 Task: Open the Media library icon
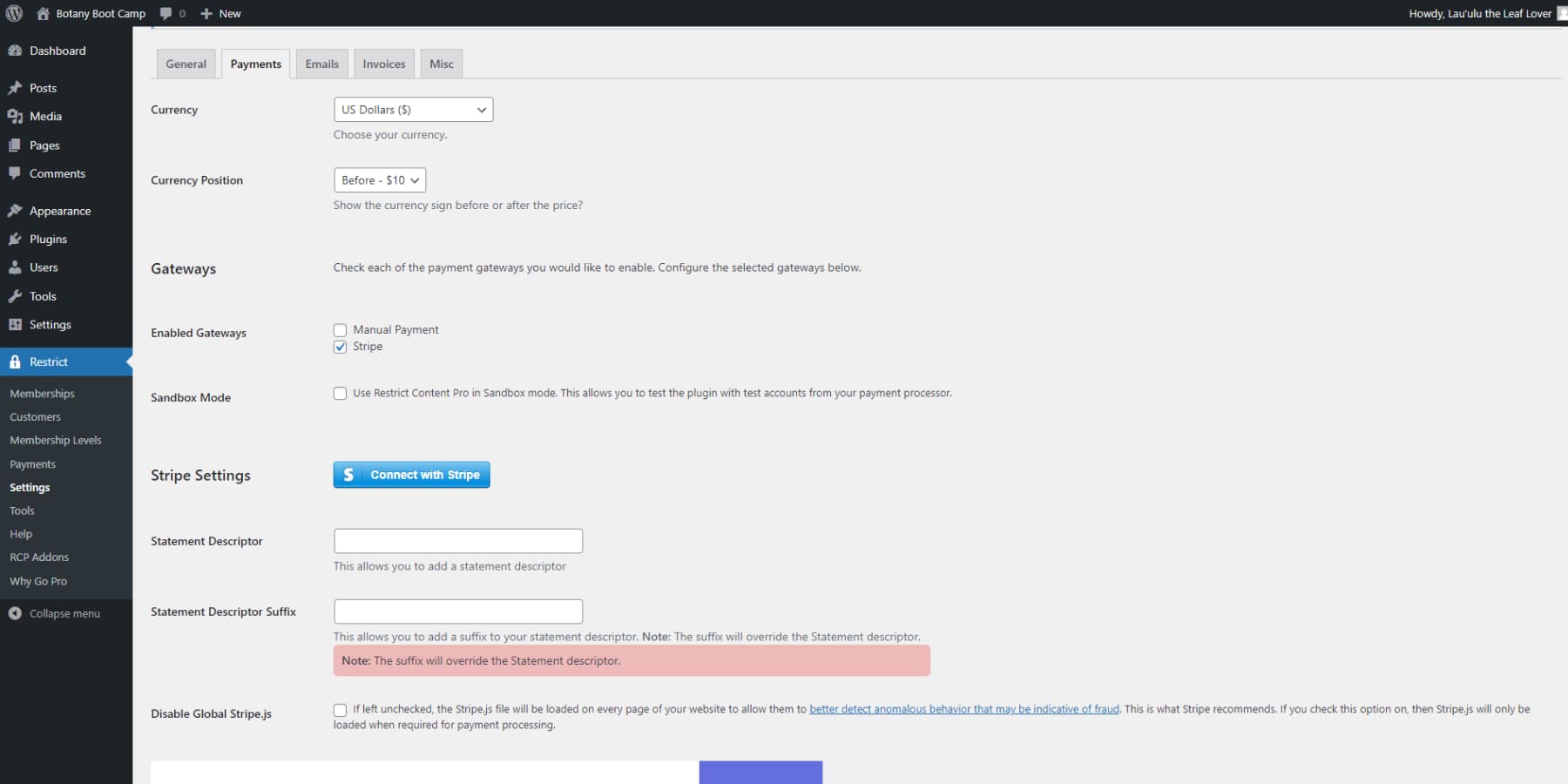[15, 116]
